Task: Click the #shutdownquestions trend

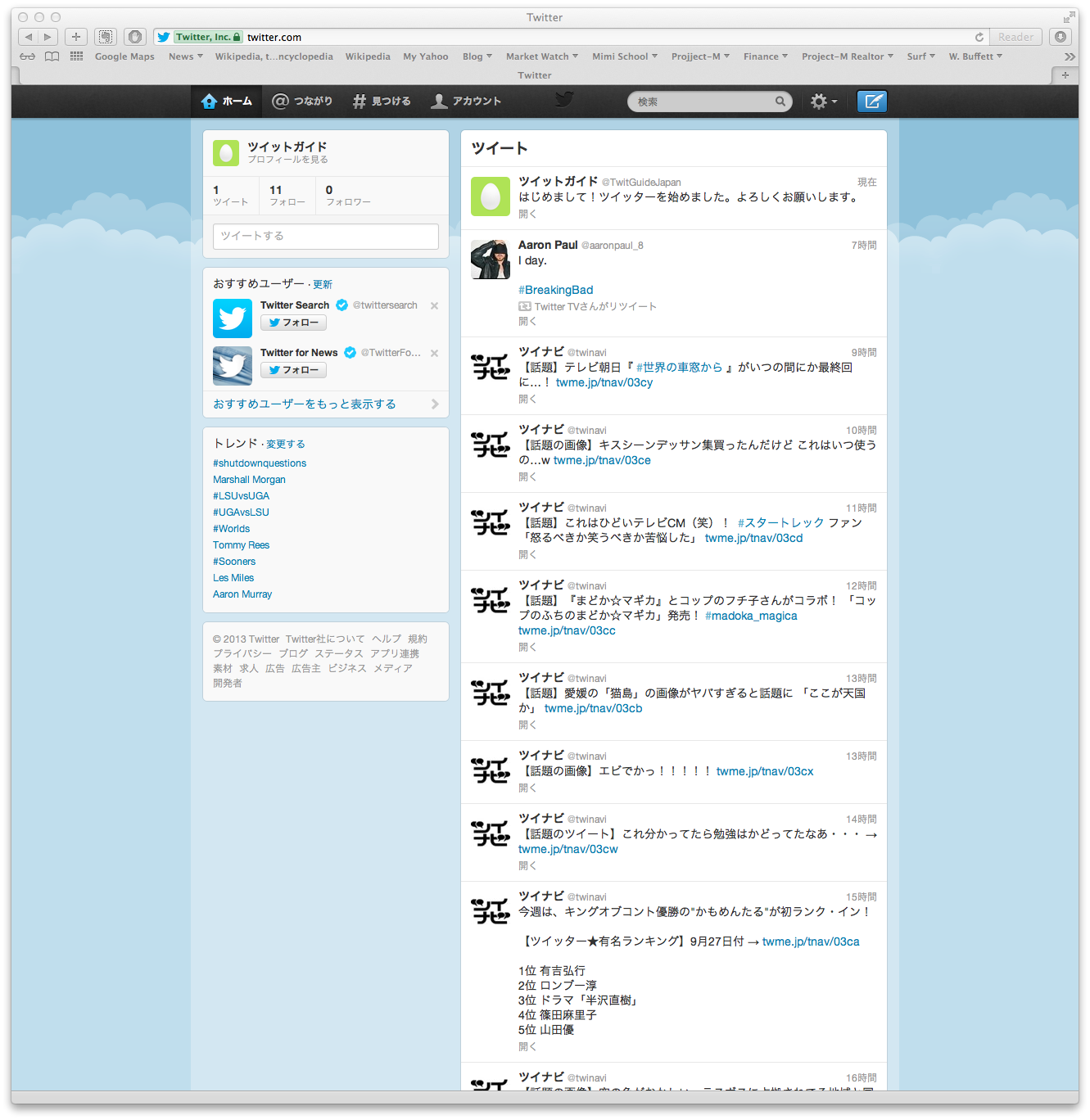Action: [x=260, y=463]
